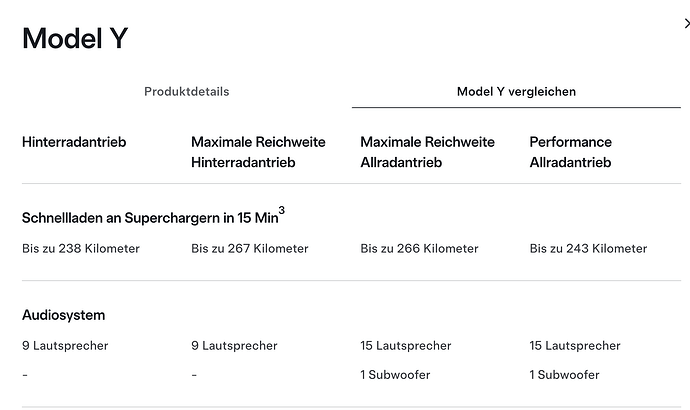Click the Maximale Reichweite Allradantrieb header

click(x=427, y=152)
